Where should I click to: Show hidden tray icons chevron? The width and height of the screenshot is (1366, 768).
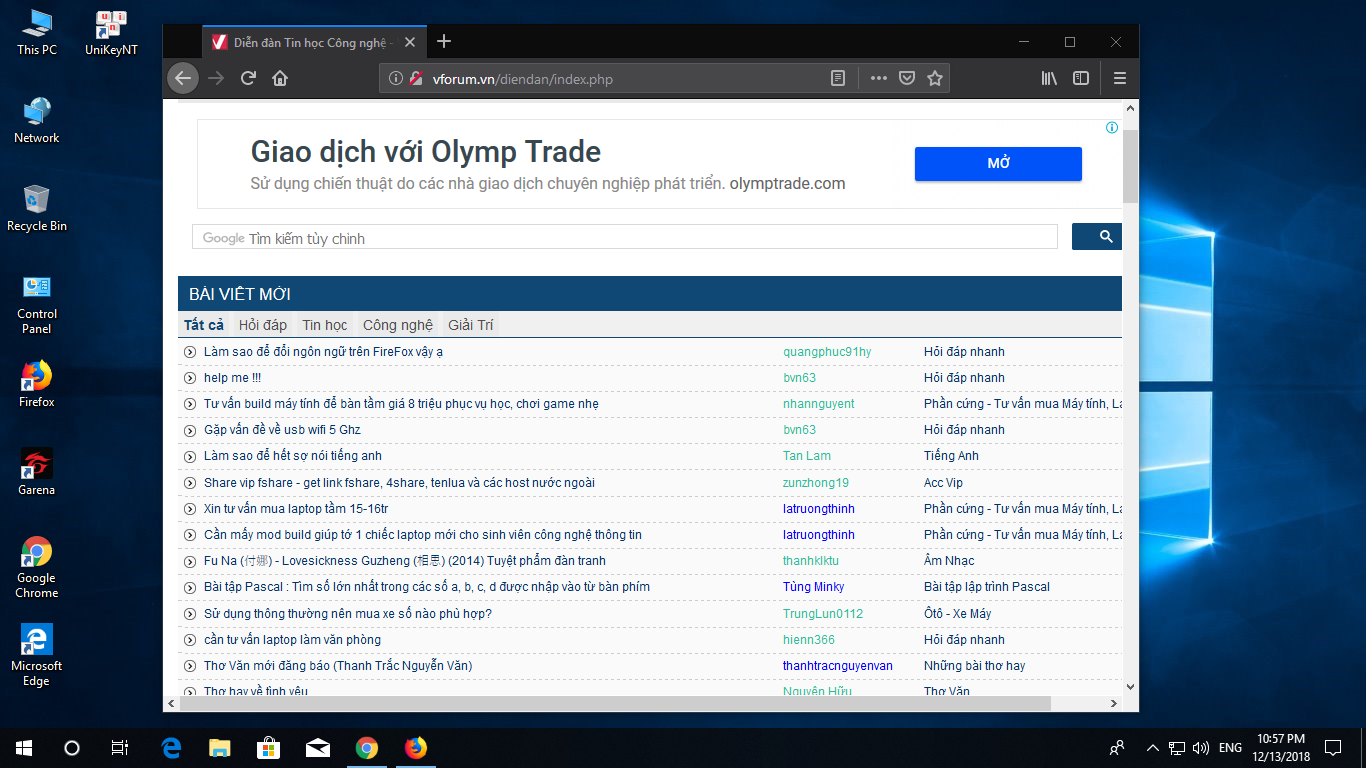click(1152, 747)
